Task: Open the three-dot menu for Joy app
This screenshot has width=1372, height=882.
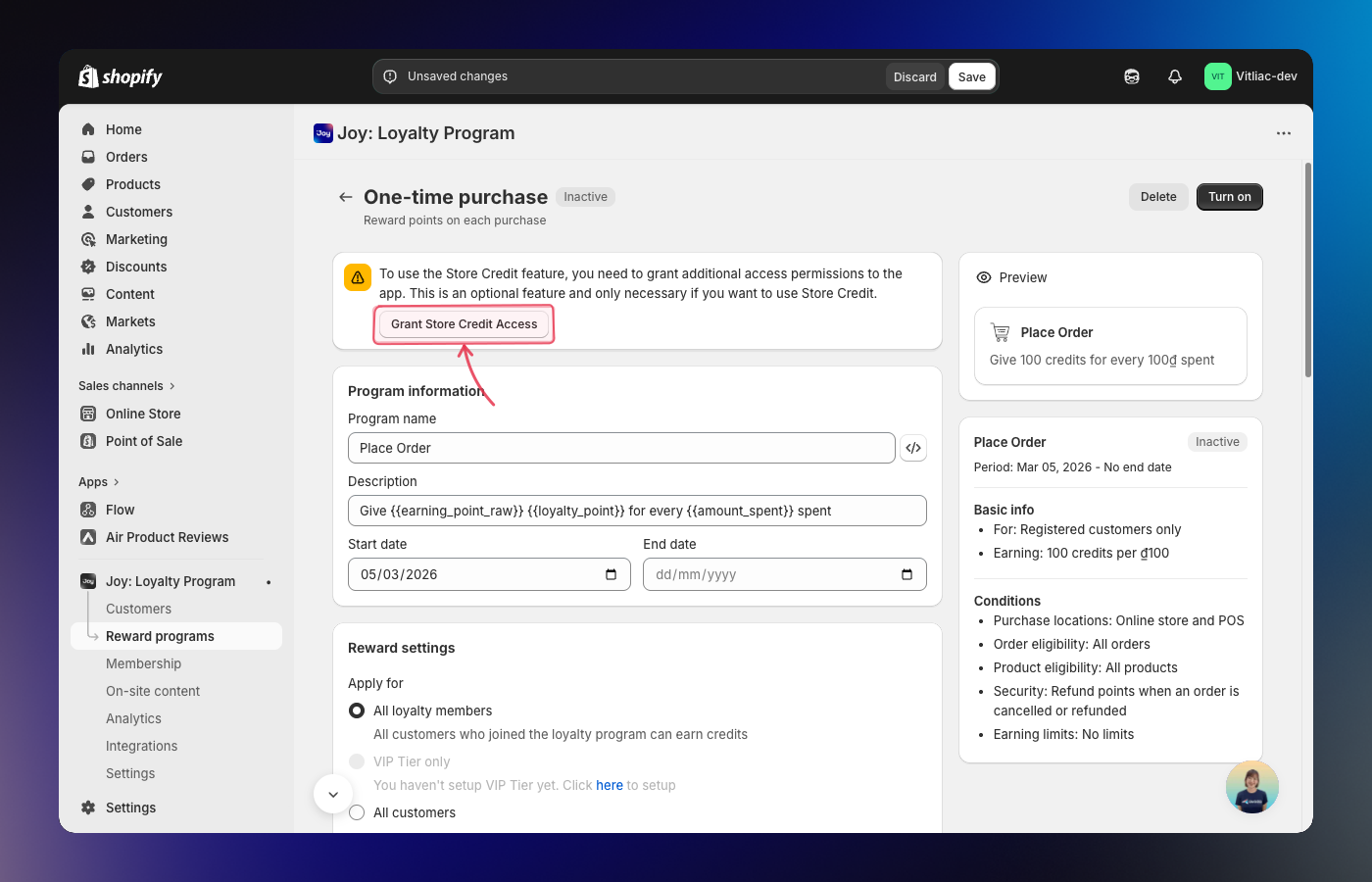Action: (1283, 133)
